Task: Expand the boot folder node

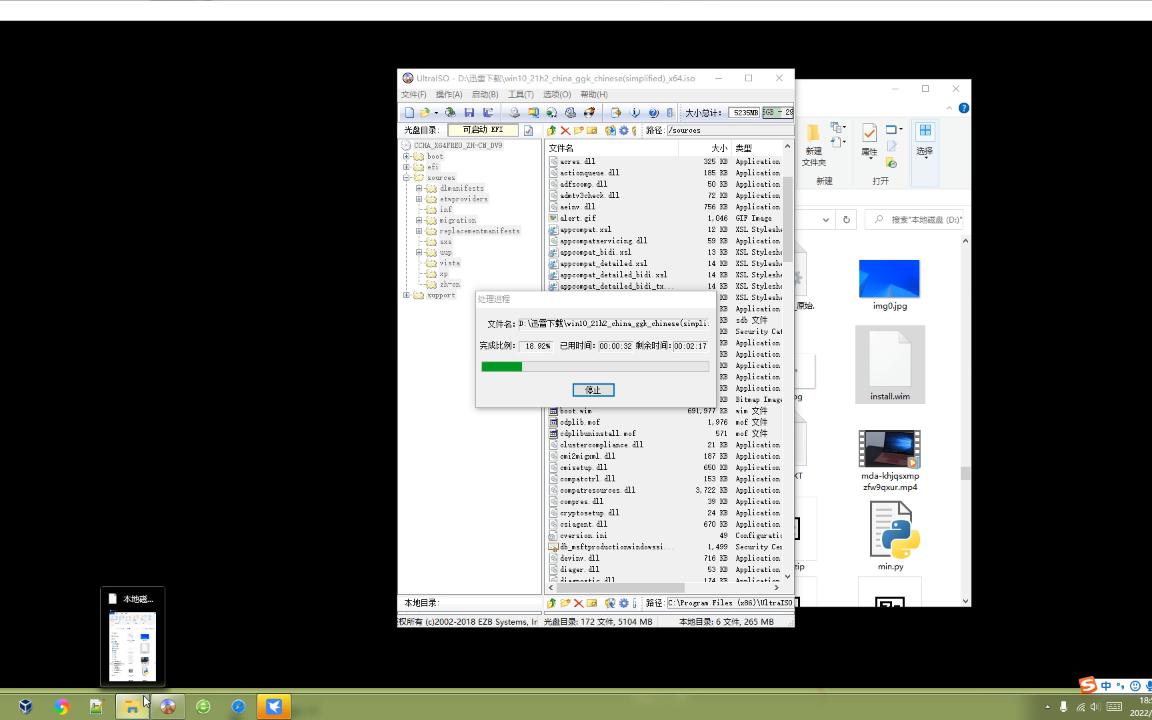Action: click(x=406, y=156)
